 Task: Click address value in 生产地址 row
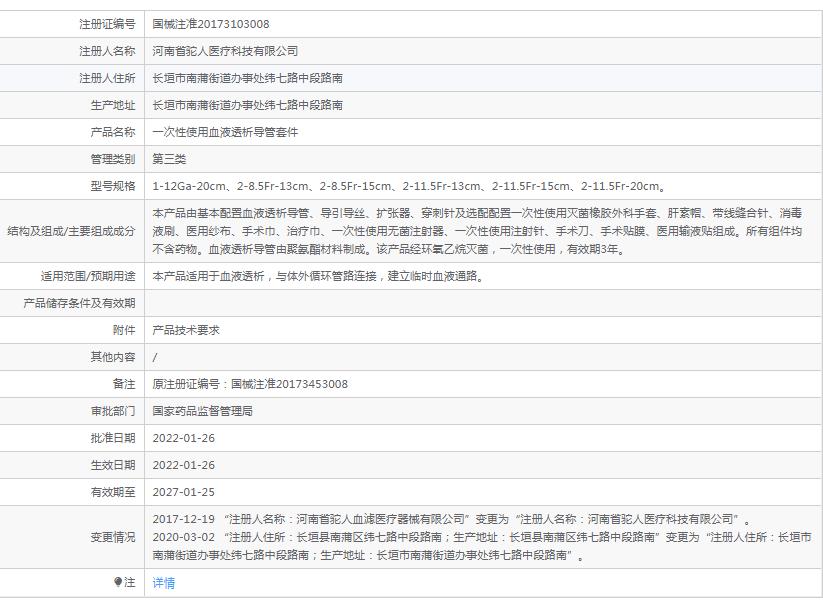click(248, 105)
